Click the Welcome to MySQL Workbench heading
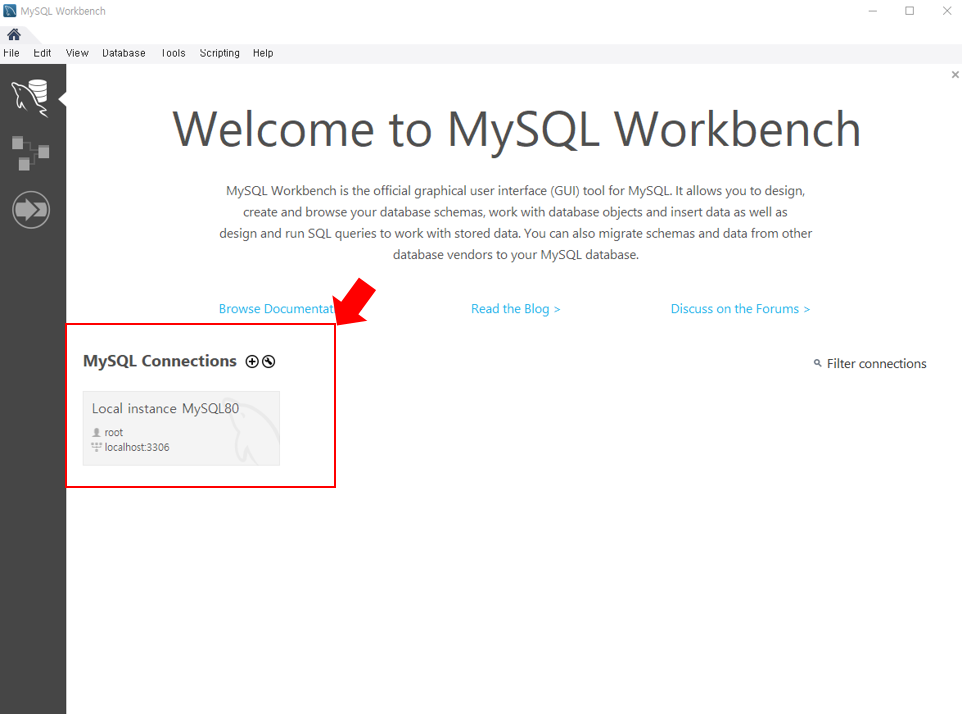Image resolution: width=962 pixels, height=714 pixels. click(x=517, y=129)
